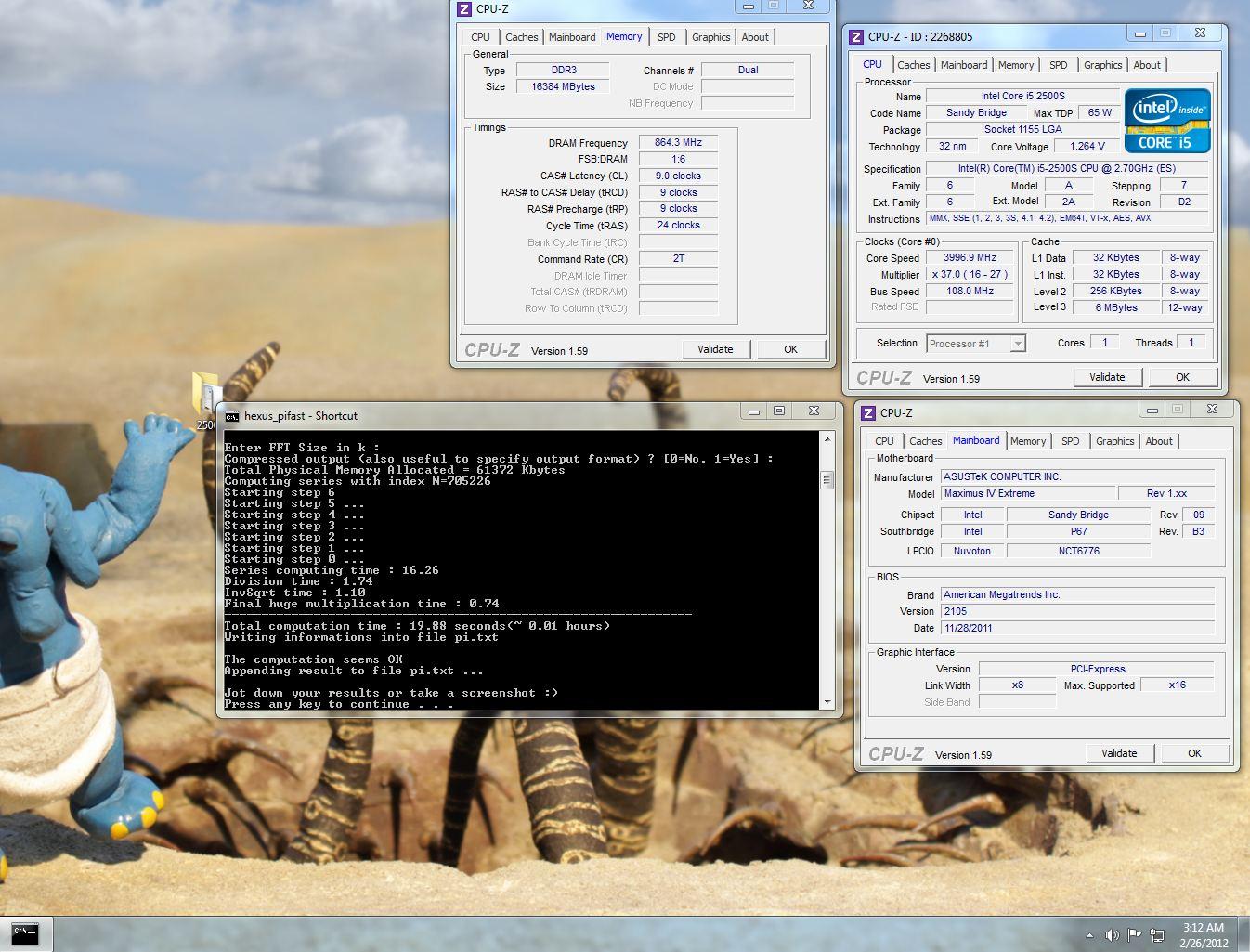Switch to CPU tab in the Memory window
The width and height of the screenshot is (1250, 952).
pos(480,37)
